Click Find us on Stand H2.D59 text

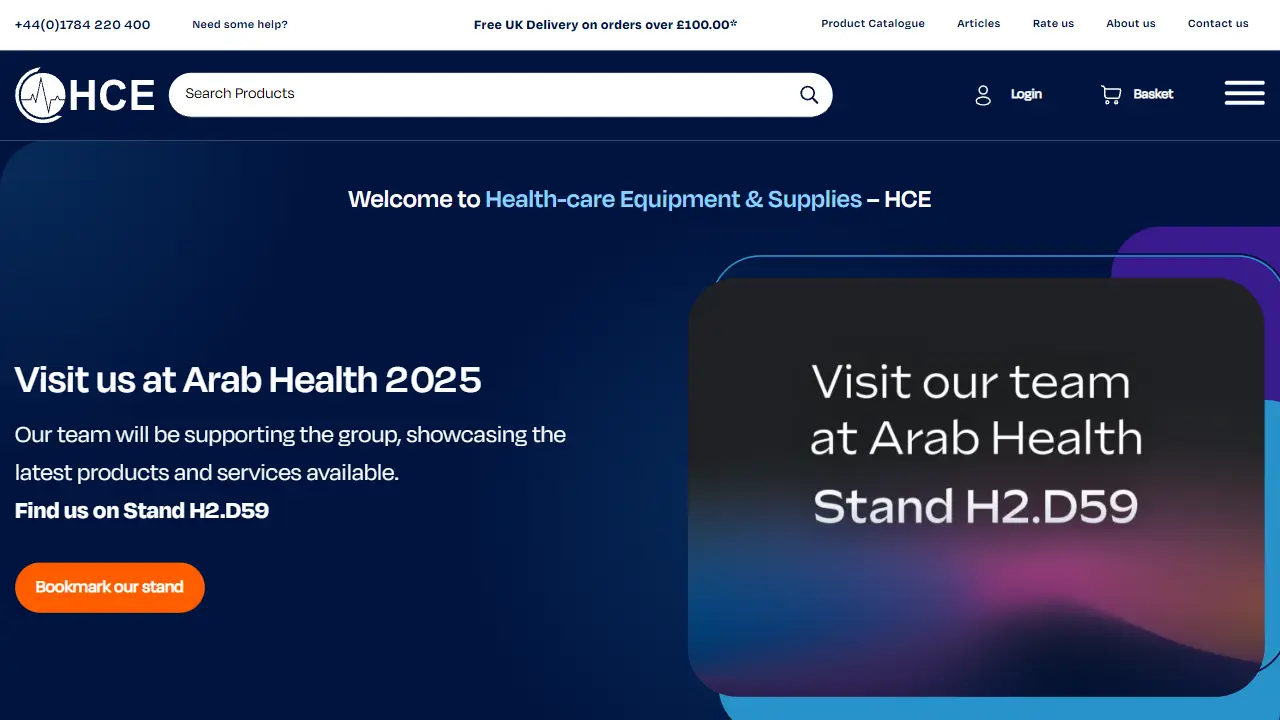pyautogui.click(x=142, y=510)
